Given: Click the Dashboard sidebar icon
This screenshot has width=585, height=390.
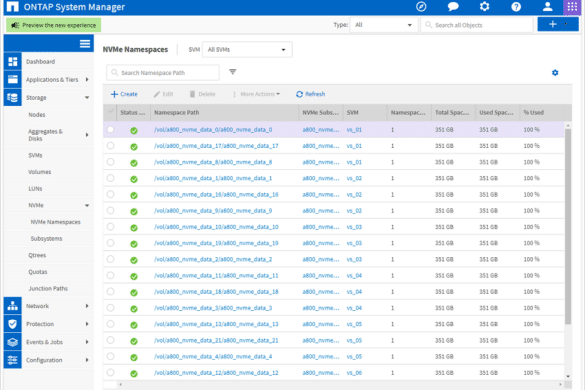Looking at the screenshot, I should [x=13, y=62].
